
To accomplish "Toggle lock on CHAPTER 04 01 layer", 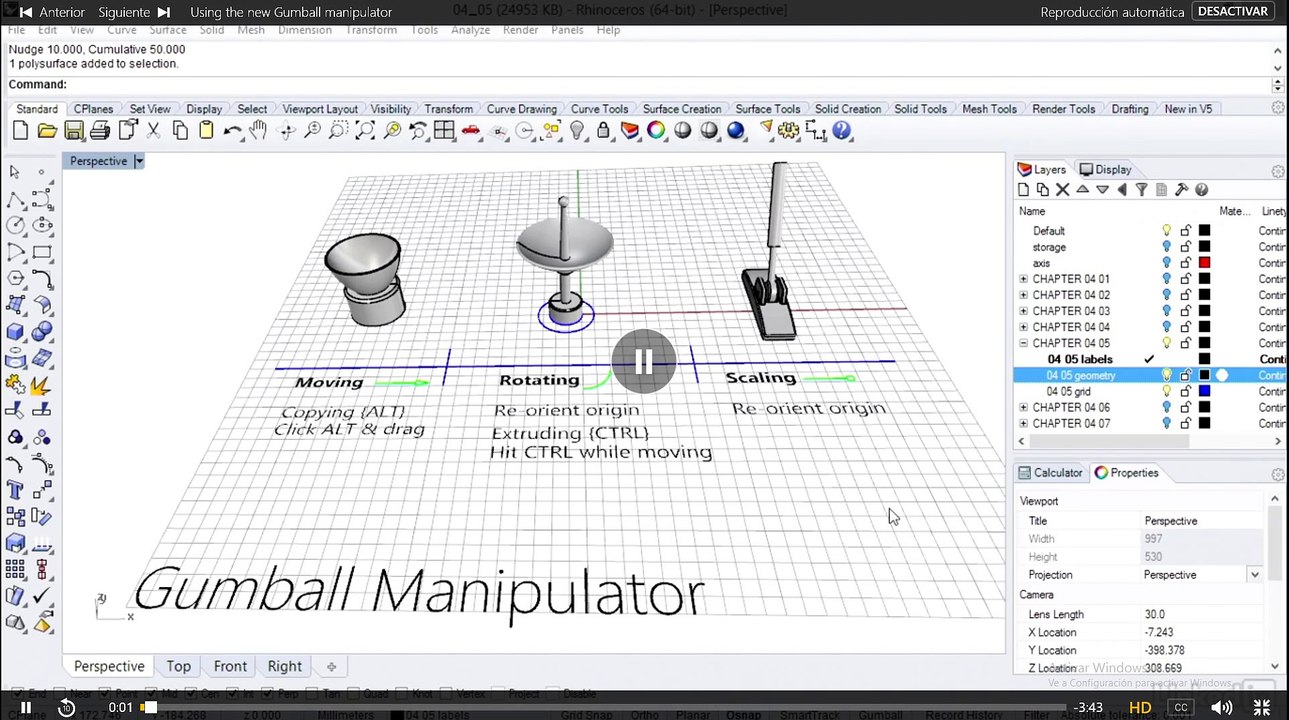I will point(1186,279).
